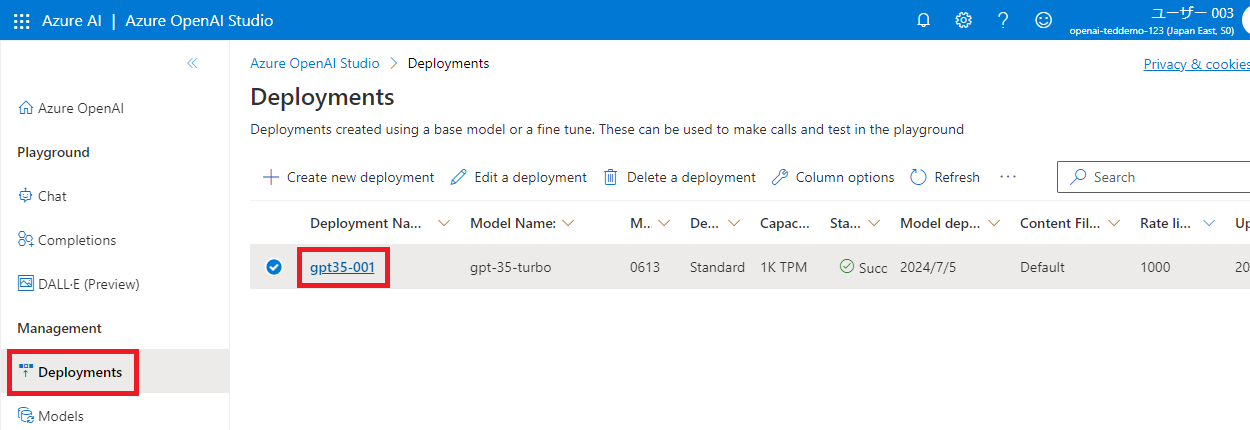Open the notifications bell icon
Viewport: 1250px width, 430px height.
[924, 20]
